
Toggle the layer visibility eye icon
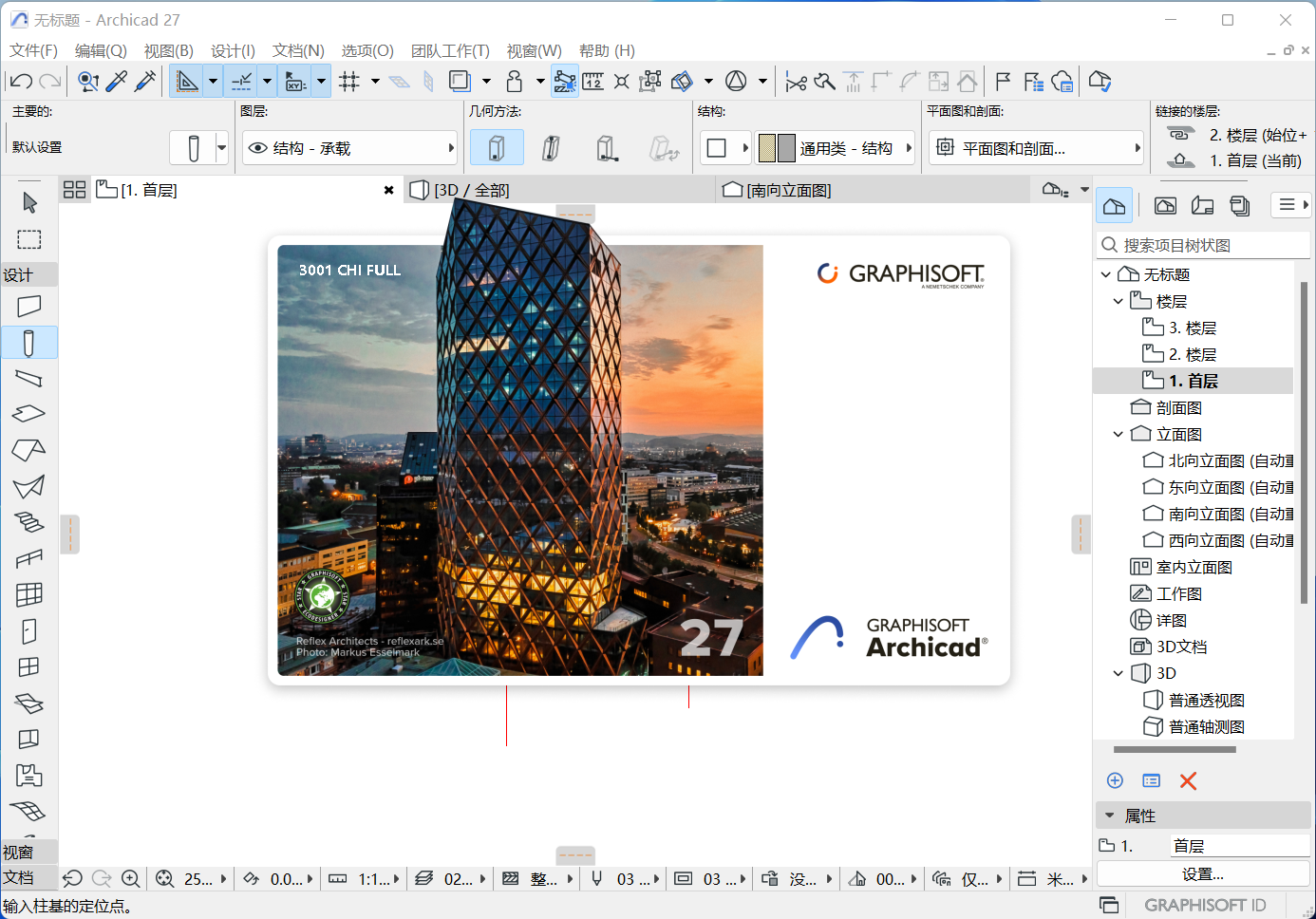point(257,148)
